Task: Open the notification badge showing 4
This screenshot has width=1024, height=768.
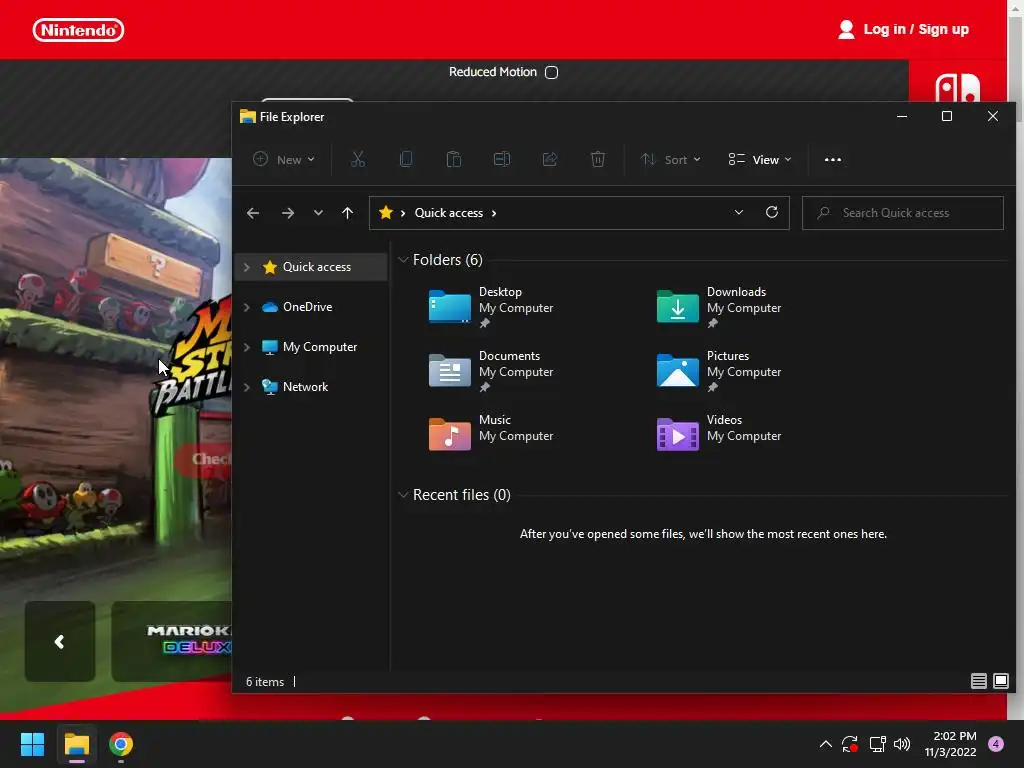Action: point(996,744)
